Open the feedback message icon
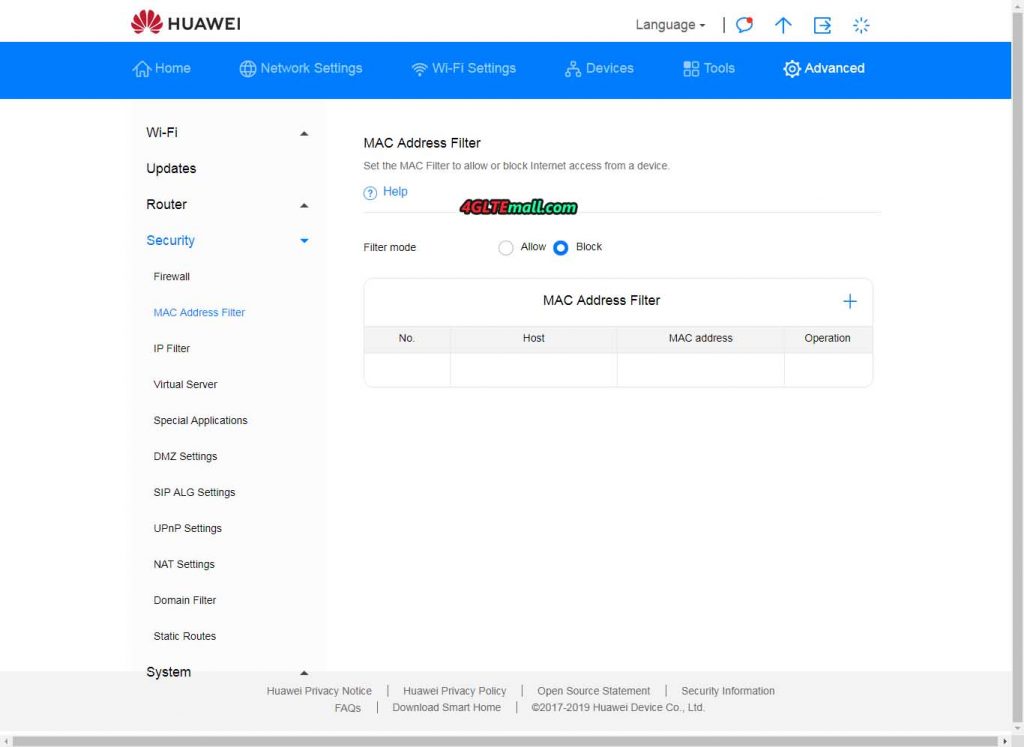This screenshot has height=747, width=1024. [x=743, y=24]
